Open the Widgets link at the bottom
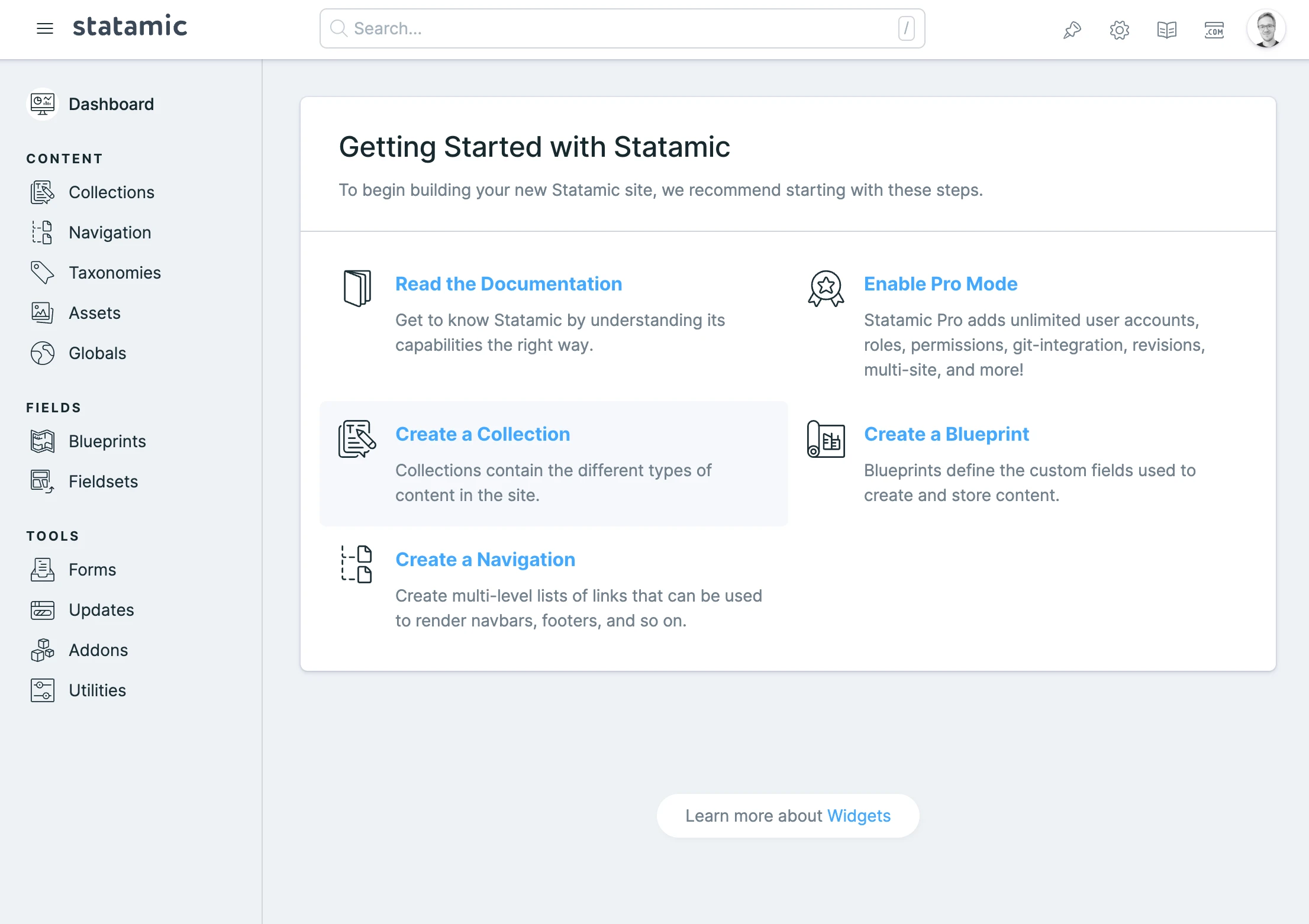This screenshot has width=1309, height=924. point(858,816)
